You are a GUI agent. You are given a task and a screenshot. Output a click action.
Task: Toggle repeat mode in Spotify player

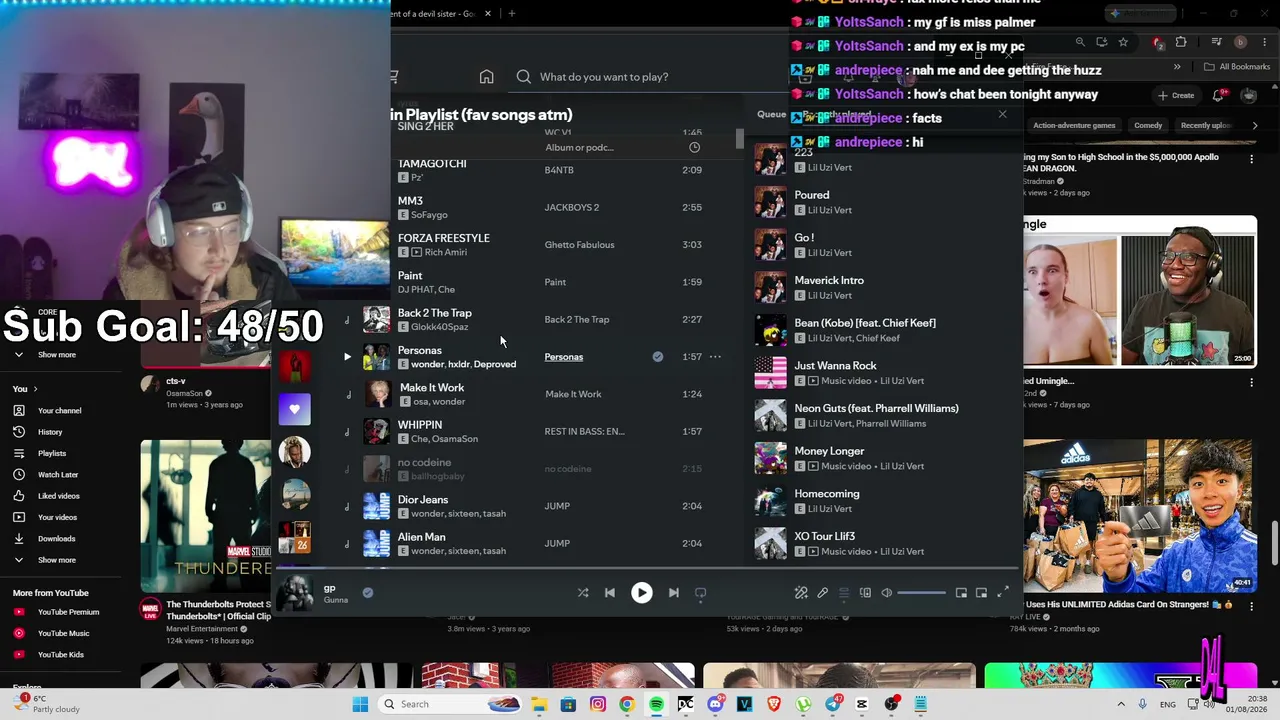click(x=701, y=593)
